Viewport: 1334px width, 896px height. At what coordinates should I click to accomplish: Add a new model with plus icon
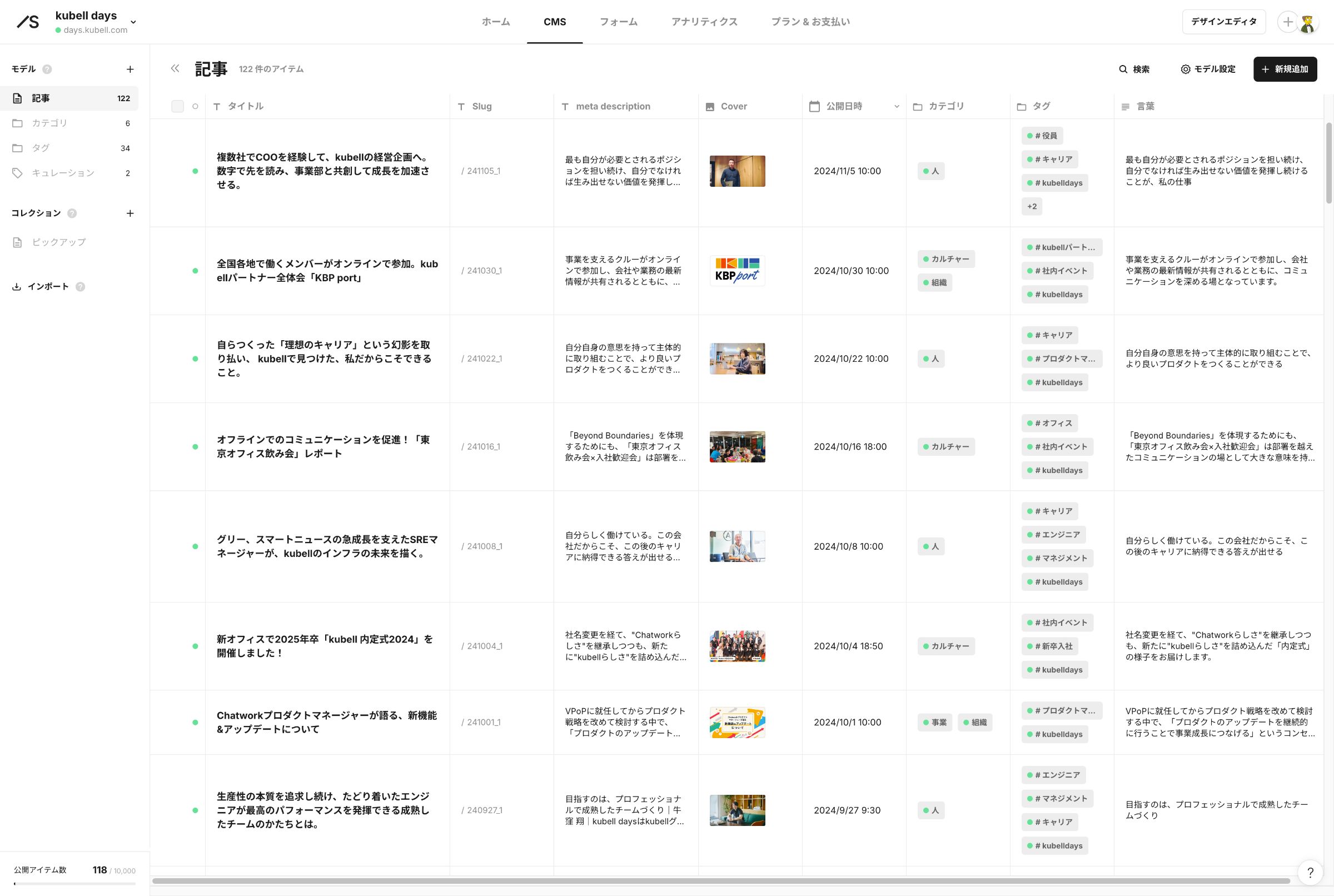click(x=130, y=69)
